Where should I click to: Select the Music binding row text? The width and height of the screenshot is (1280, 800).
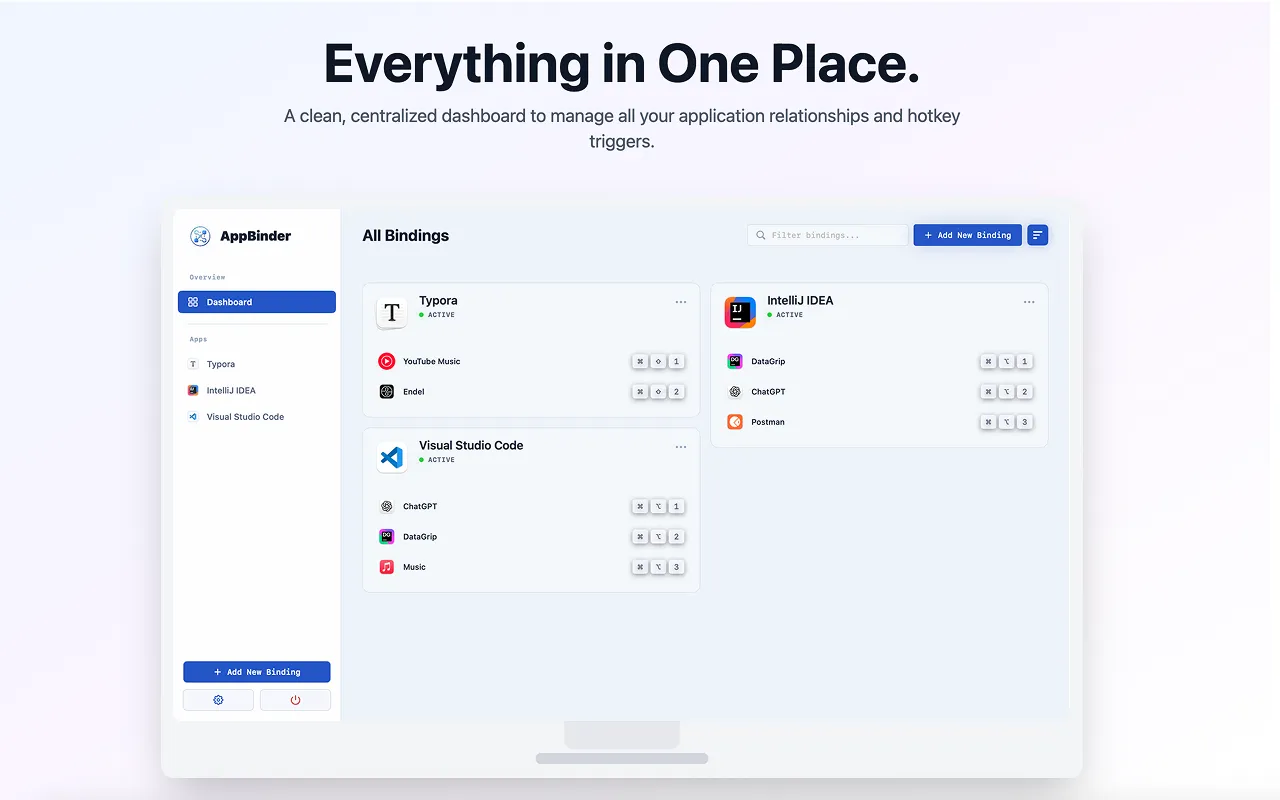point(414,567)
